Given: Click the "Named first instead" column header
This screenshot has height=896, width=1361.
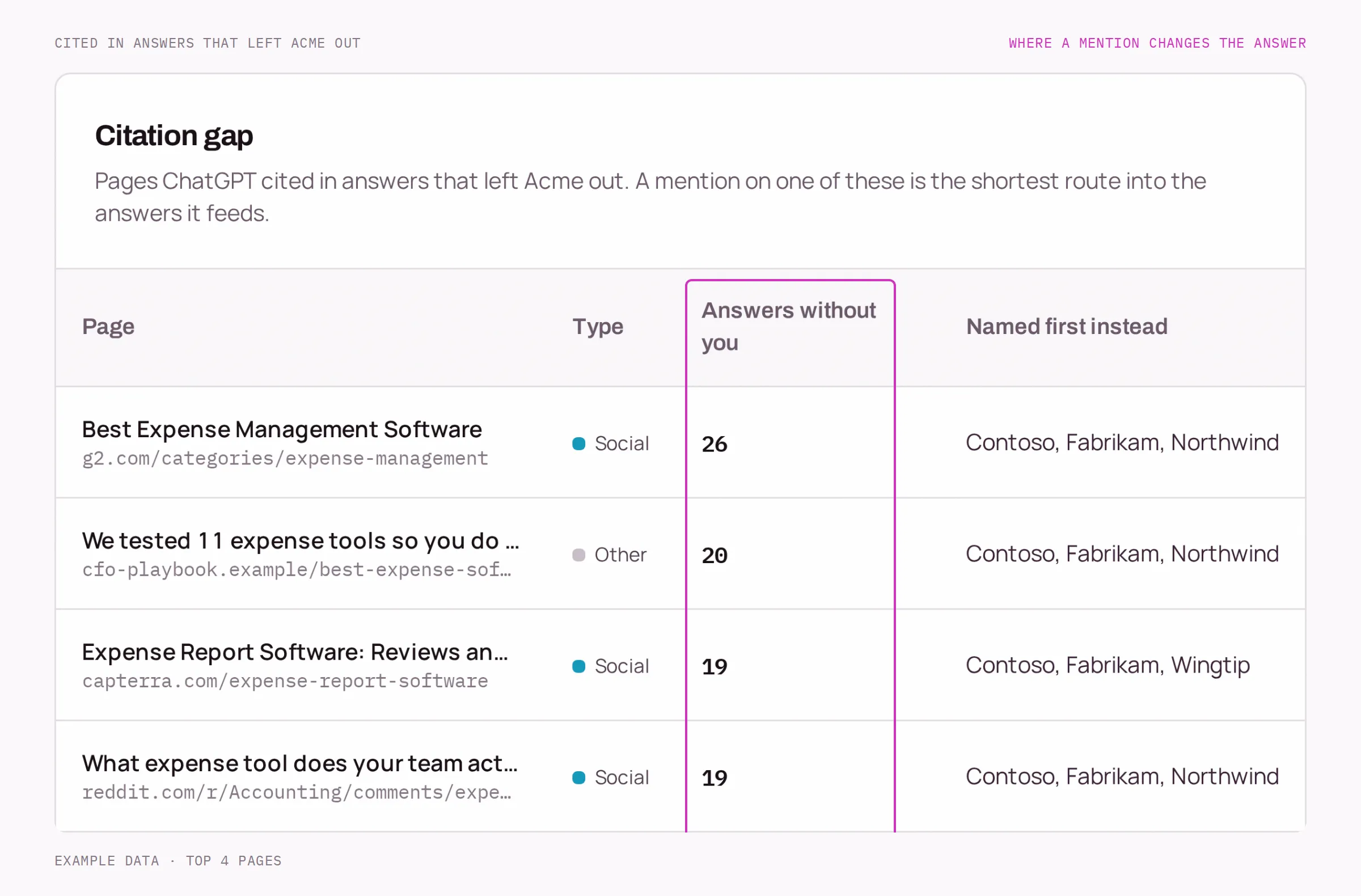Looking at the screenshot, I should pos(1067,327).
